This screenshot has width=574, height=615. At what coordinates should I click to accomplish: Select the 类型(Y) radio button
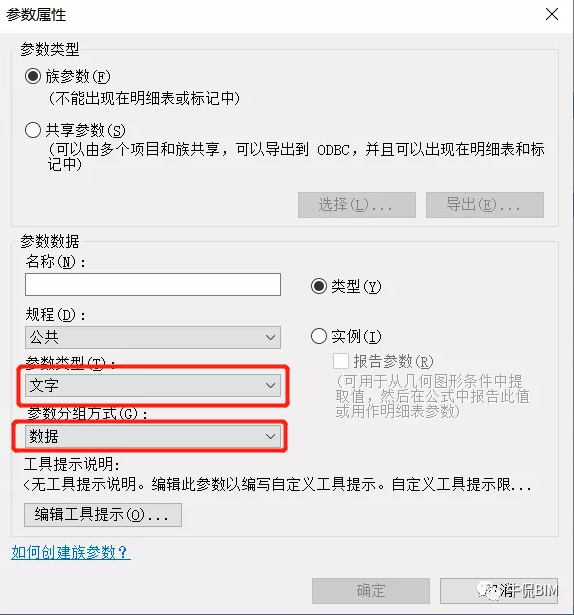pyautogui.click(x=319, y=286)
